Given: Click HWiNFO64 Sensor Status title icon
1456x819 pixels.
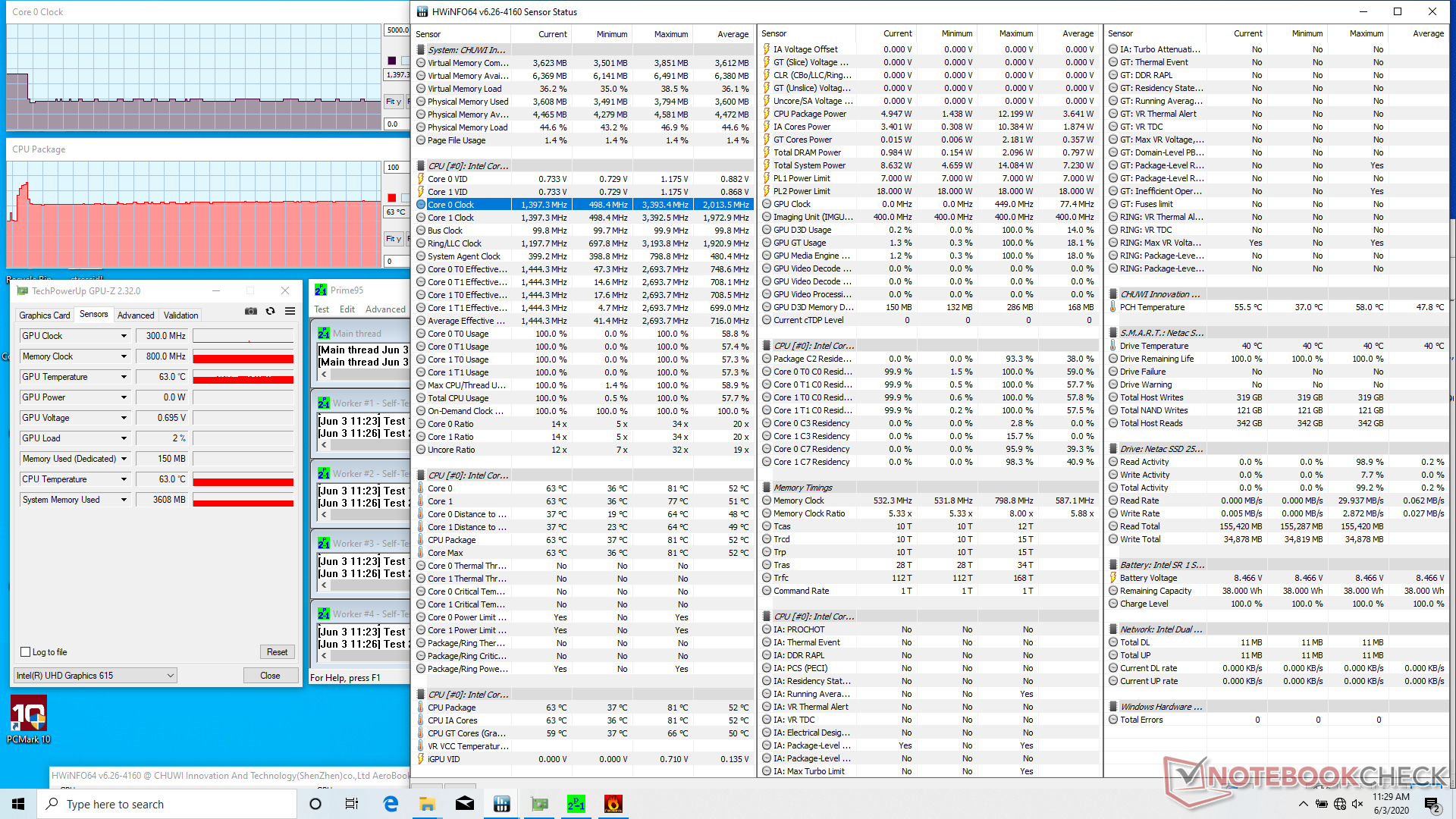Looking at the screenshot, I should (422, 11).
